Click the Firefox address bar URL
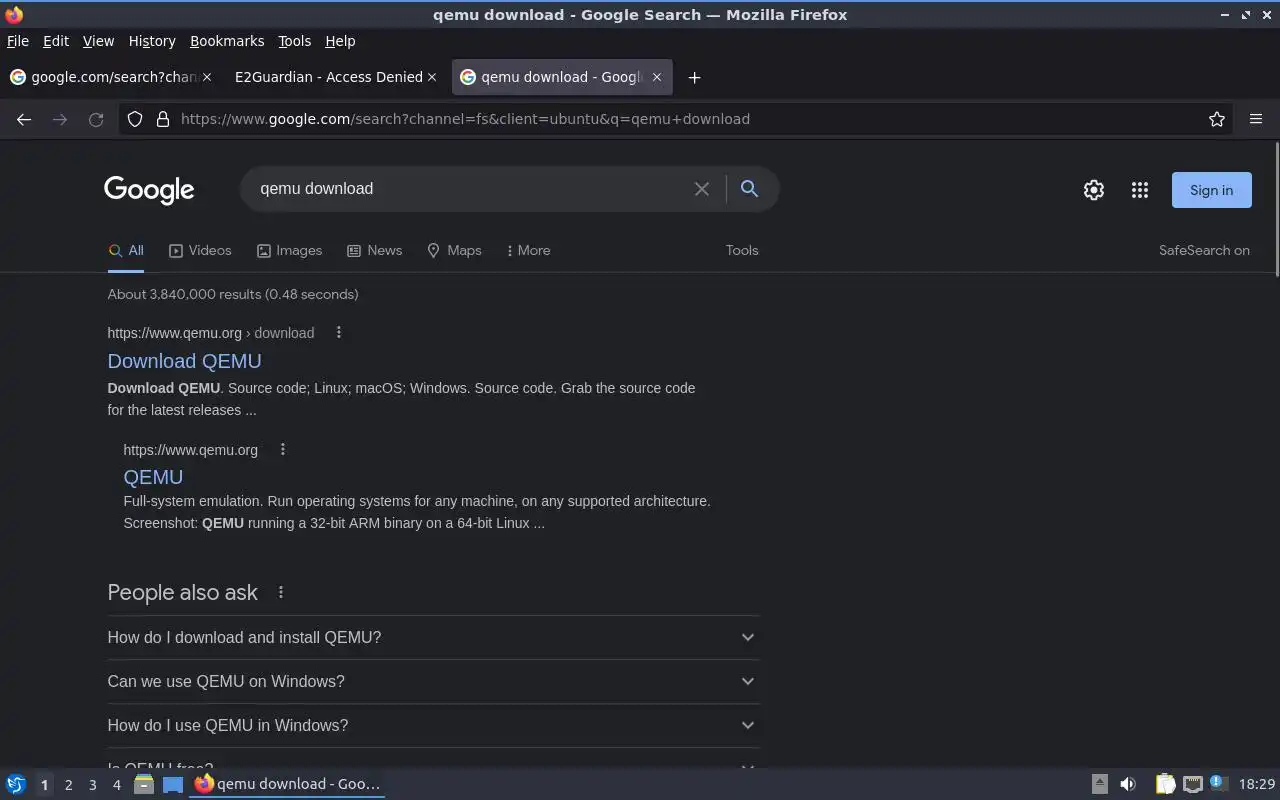The height and width of the screenshot is (800, 1280). tap(465, 119)
